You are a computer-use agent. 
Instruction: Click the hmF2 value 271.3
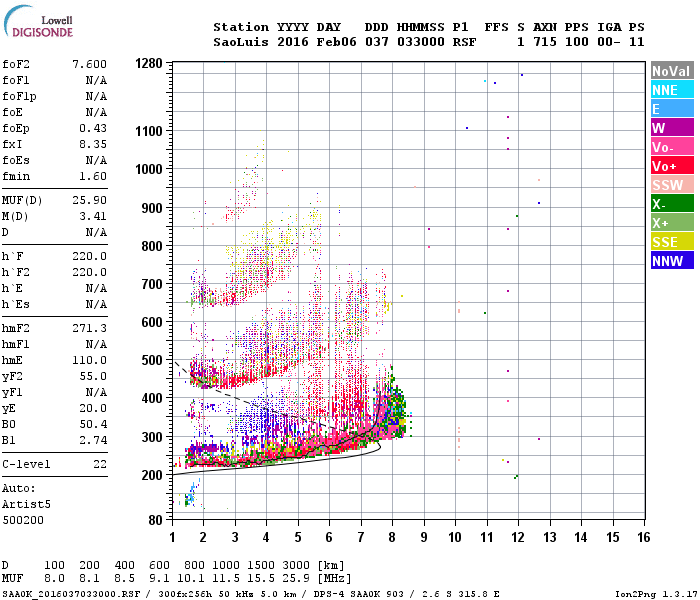(89, 328)
